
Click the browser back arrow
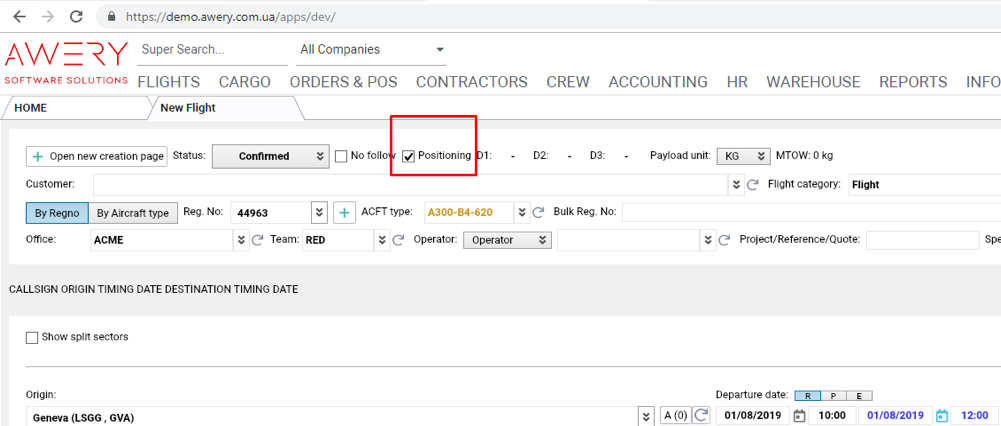coord(19,17)
